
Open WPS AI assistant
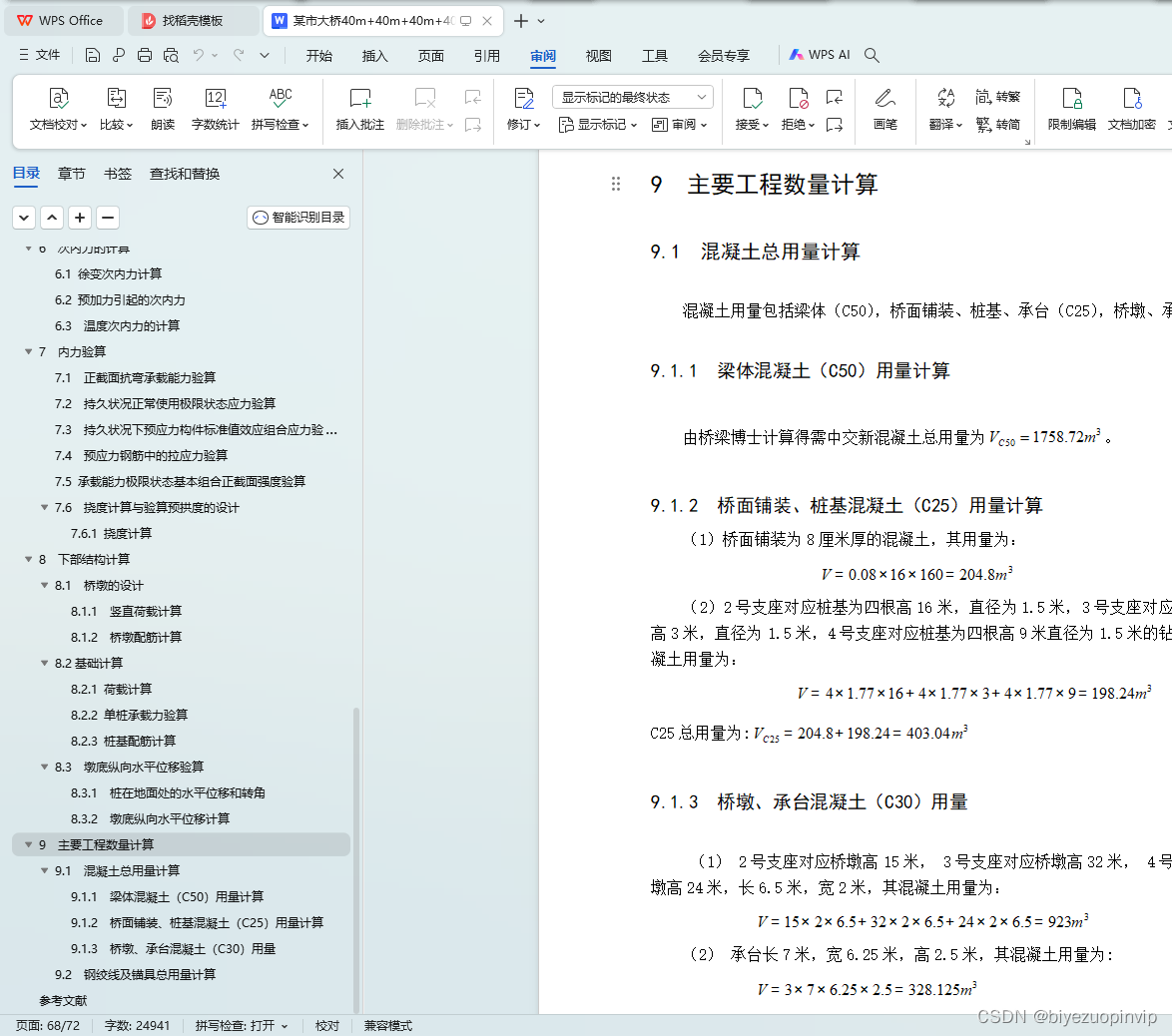pos(820,55)
